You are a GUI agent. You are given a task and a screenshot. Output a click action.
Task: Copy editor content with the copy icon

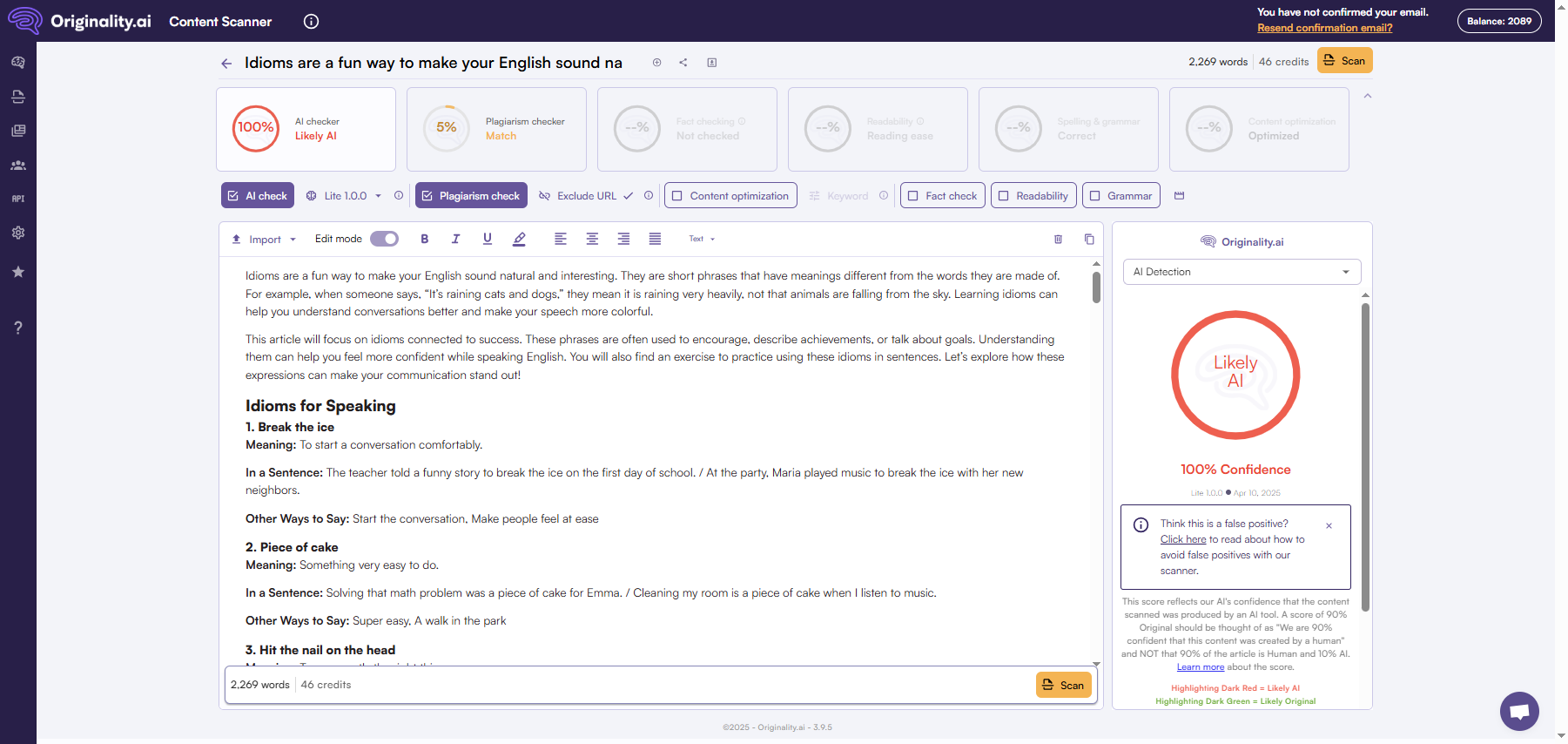1089,239
